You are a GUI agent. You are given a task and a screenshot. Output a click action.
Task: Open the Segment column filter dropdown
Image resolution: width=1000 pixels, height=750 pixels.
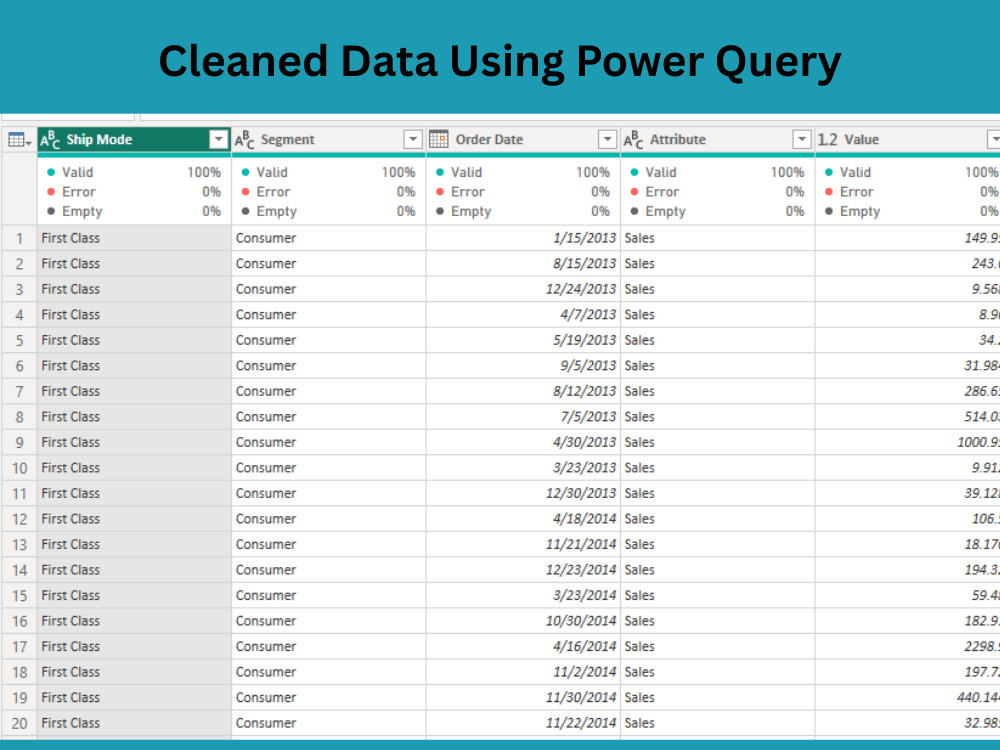413,139
